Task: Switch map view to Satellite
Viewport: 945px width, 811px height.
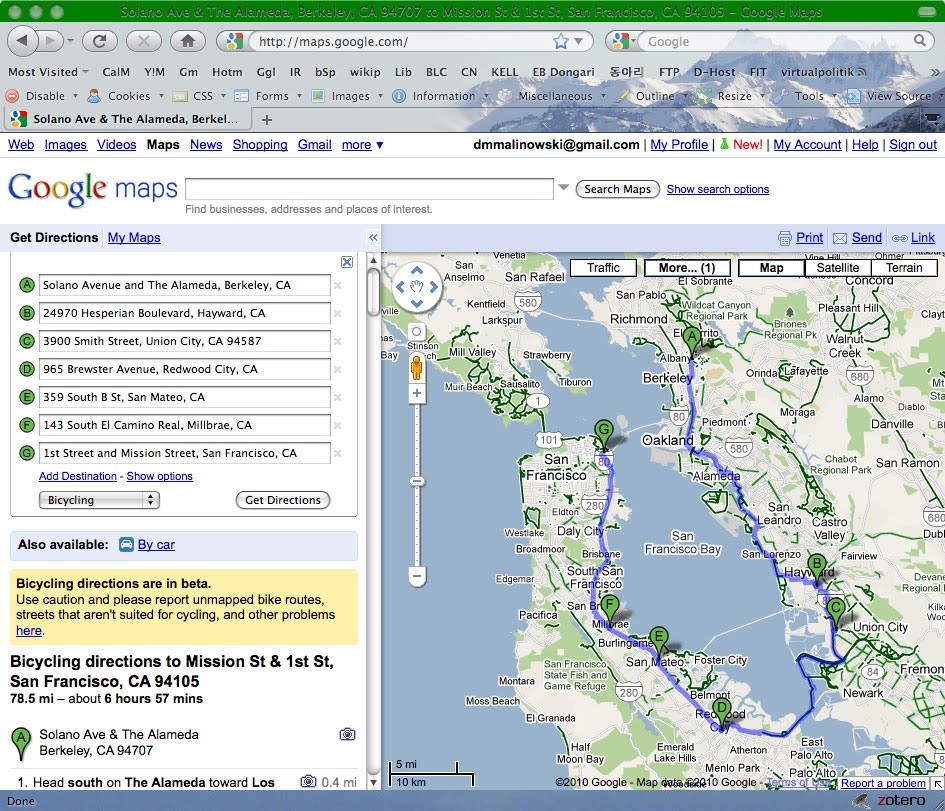Action: 837,268
